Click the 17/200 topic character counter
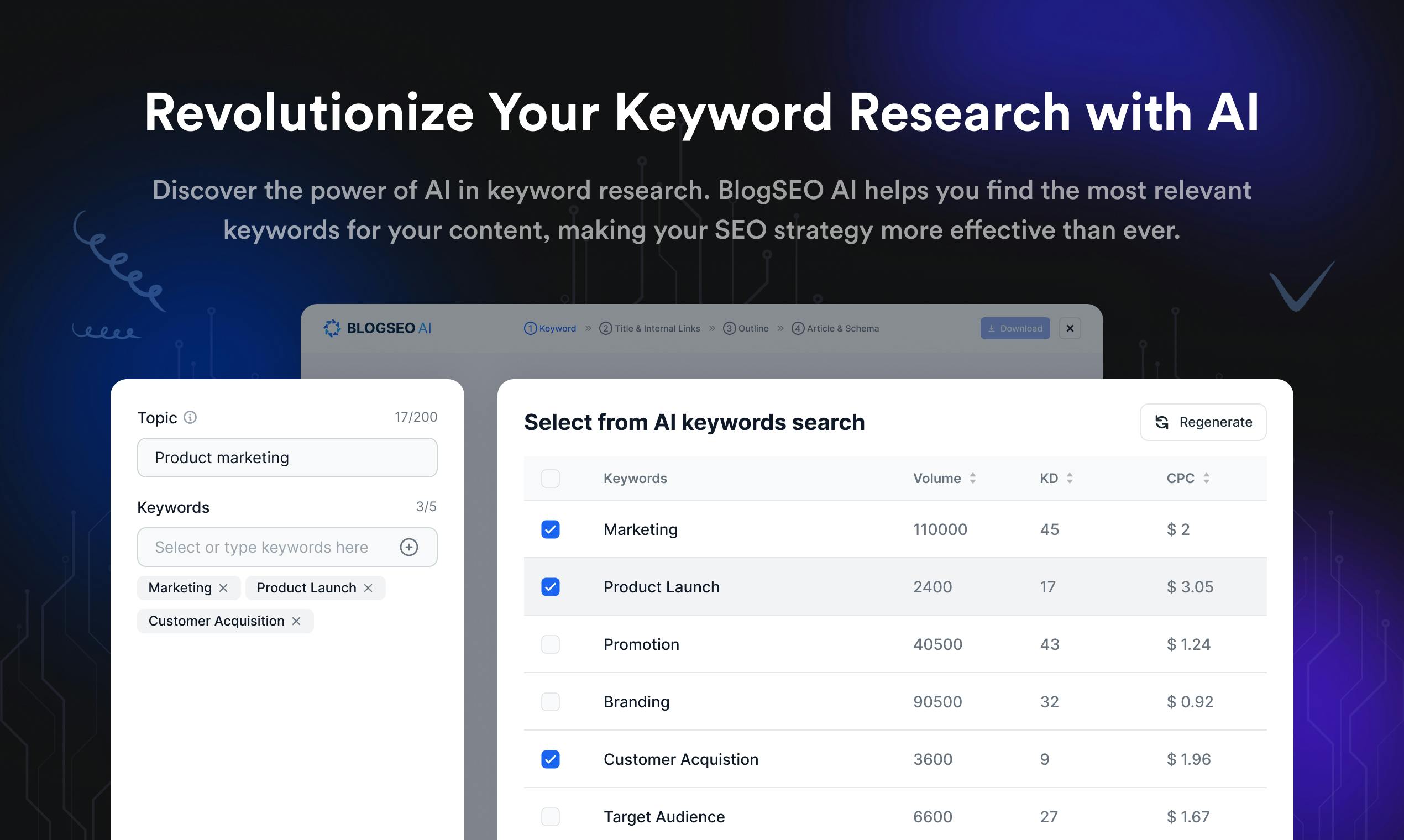The height and width of the screenshot is (840, 1404). click(x=416, y=417)
